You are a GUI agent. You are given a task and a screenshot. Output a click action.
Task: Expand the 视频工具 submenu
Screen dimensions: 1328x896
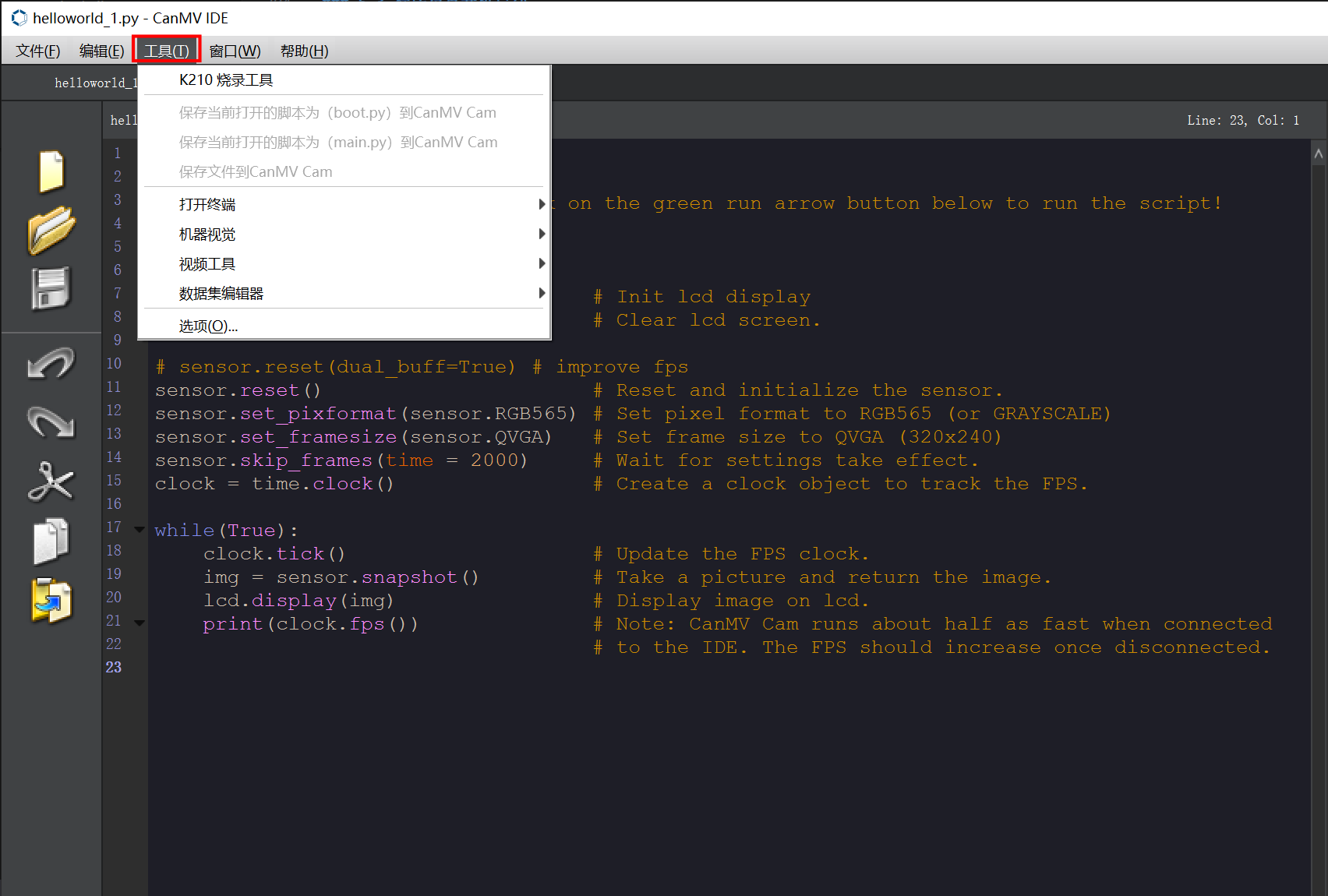[x=344, y=263]
